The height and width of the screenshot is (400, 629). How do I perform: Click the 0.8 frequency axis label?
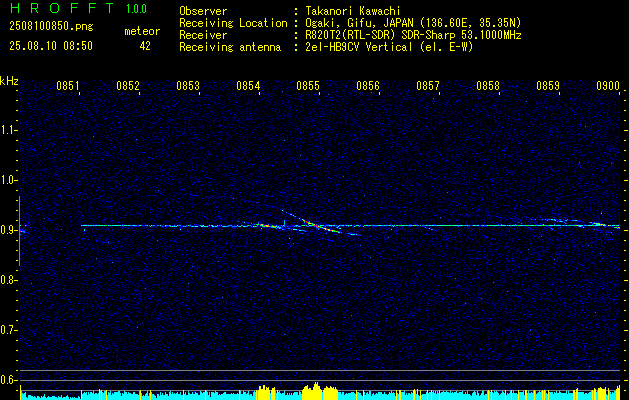pos(8,280)
